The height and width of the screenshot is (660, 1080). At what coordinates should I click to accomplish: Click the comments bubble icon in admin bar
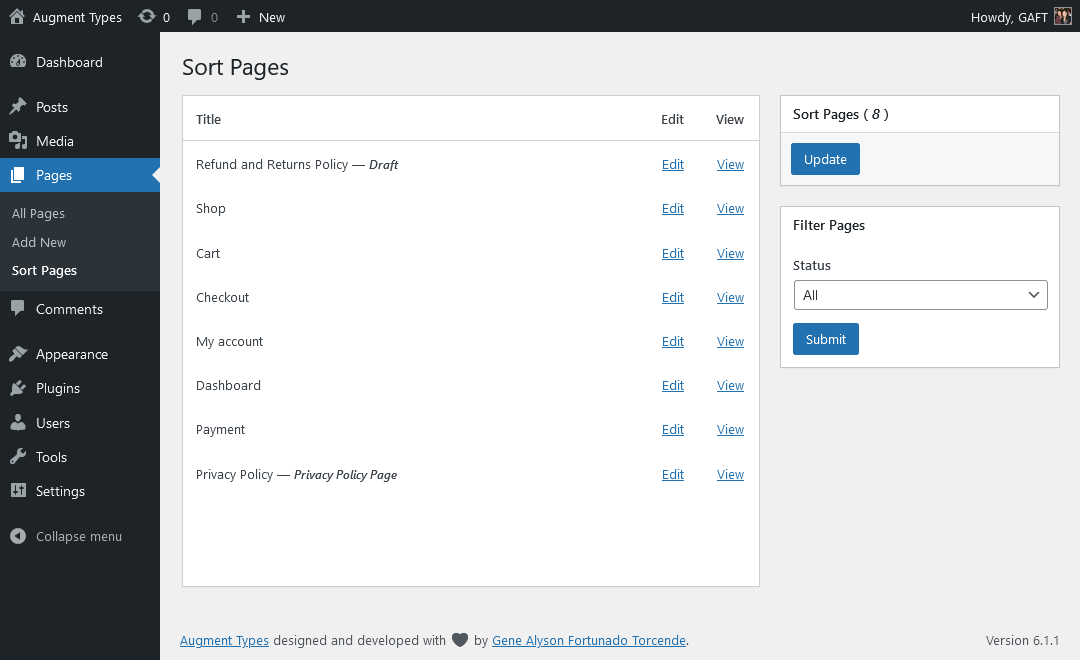(x=195, y=17)
